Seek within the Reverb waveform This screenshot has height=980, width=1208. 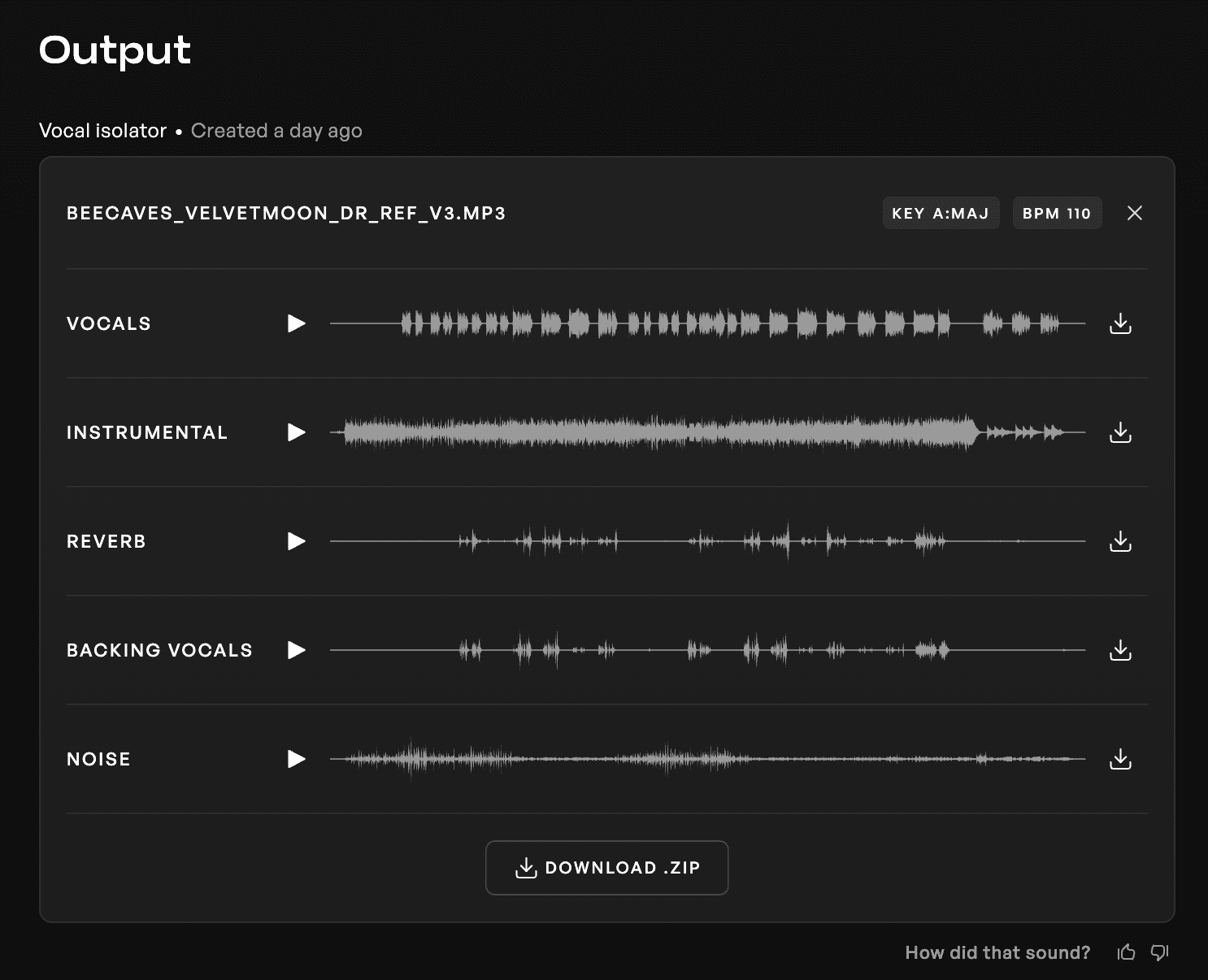click(707, 541)
